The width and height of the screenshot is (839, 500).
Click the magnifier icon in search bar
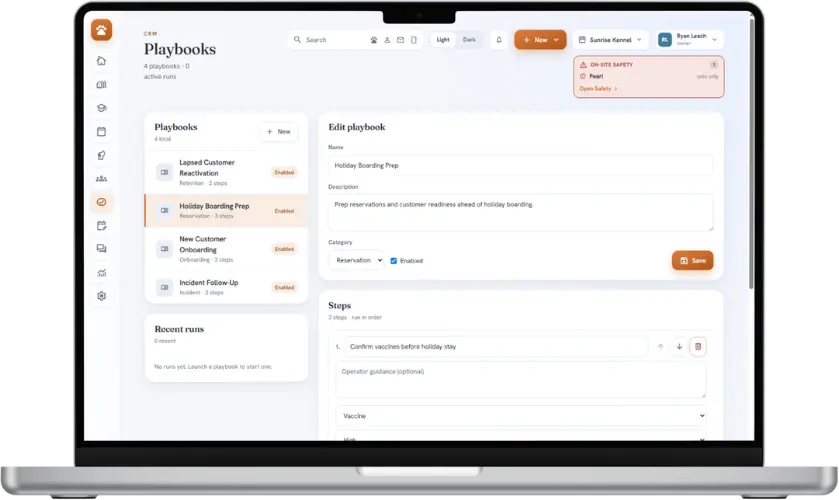click(297, 40)
